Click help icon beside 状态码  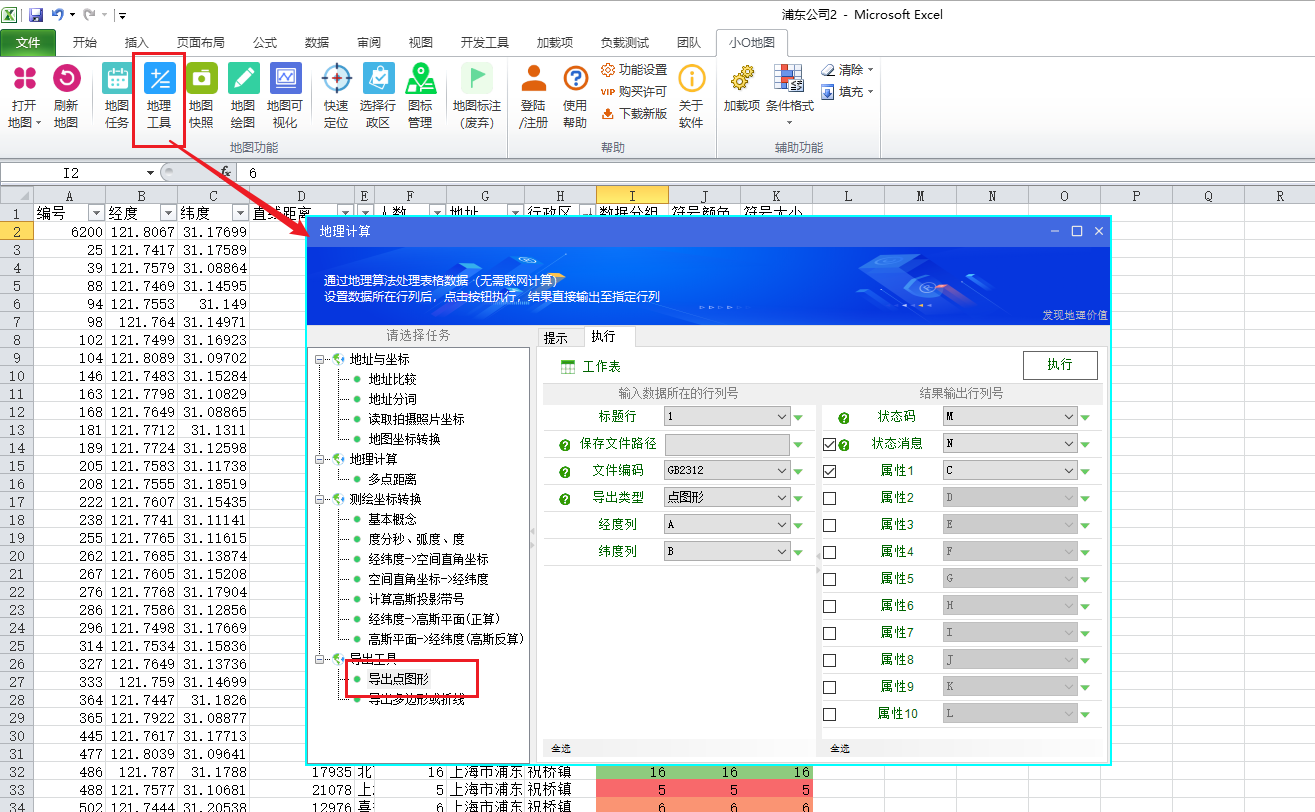[x=844, y=417]
